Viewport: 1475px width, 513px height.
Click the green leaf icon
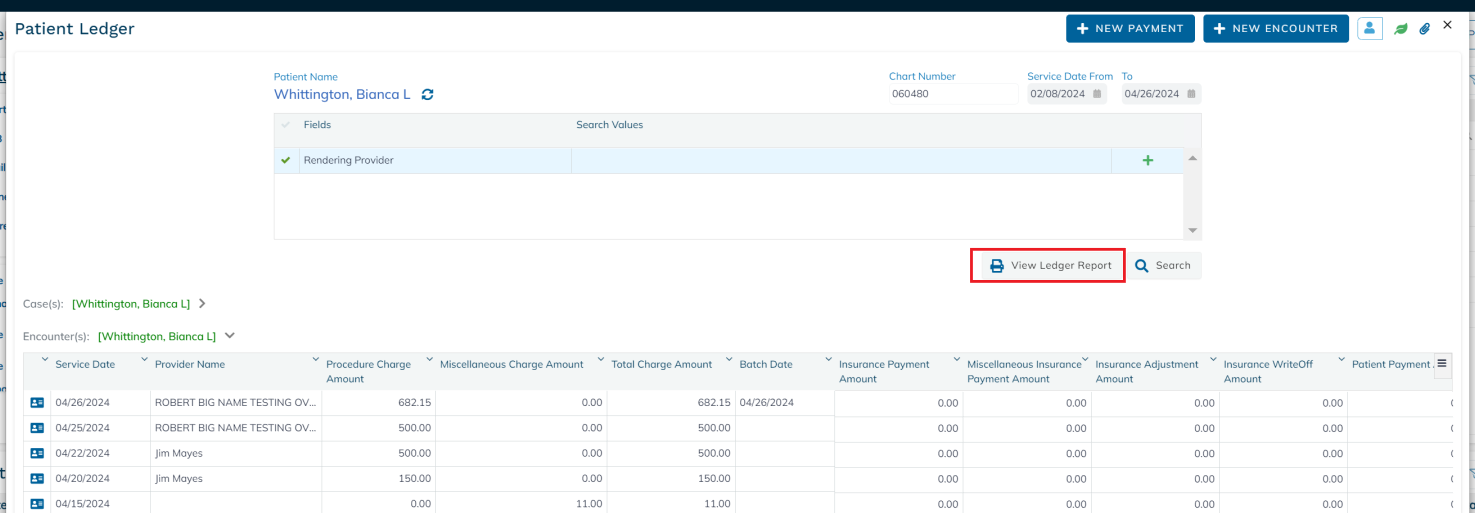click(1401, 29)
